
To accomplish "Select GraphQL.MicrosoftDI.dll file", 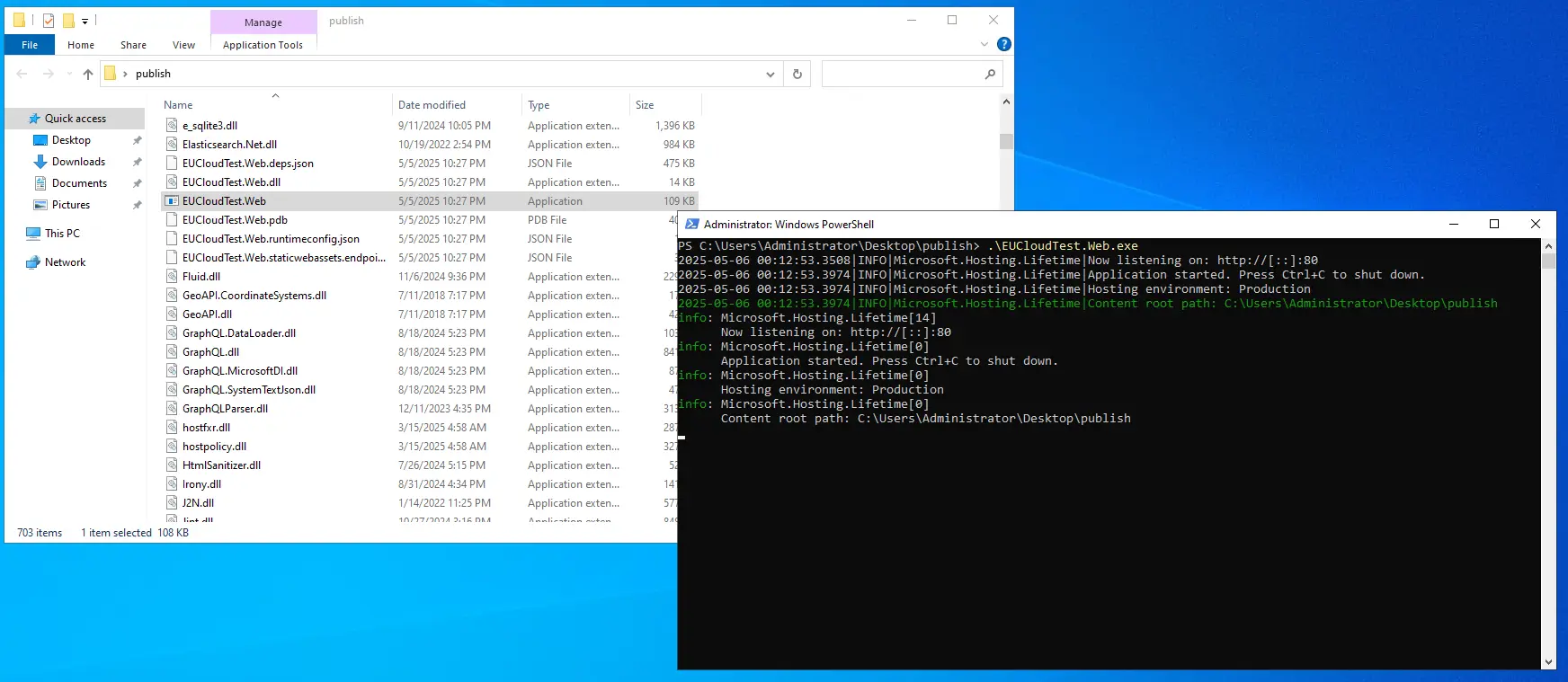I will 240,371.
